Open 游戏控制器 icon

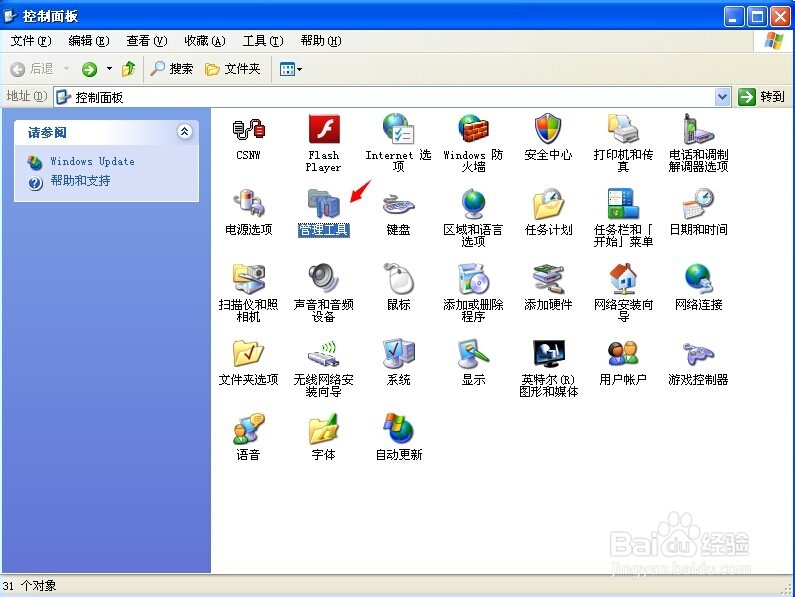pyautogui.click(x=698, y=354)
